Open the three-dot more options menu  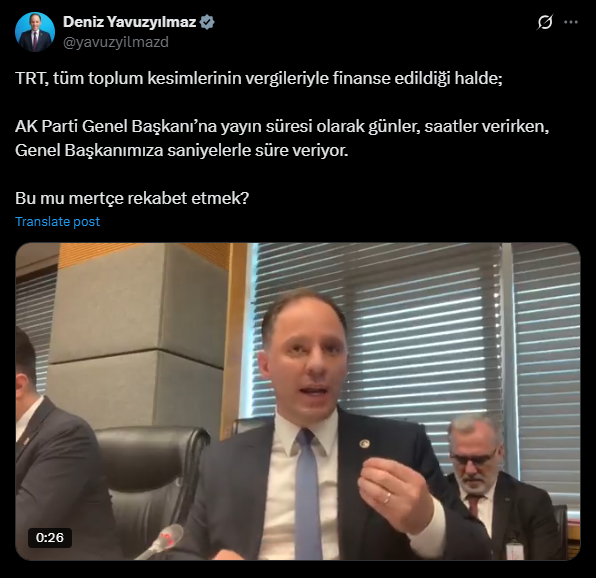tap(571, 22)
